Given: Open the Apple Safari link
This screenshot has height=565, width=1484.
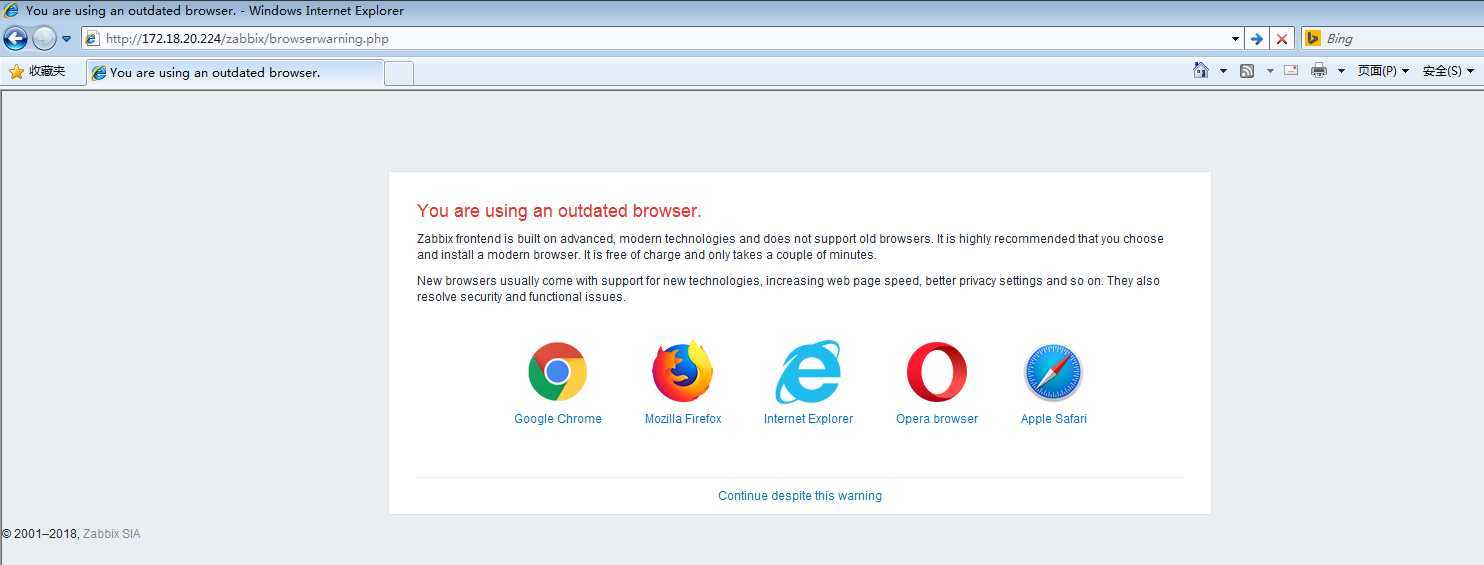Looking at the screenshot, I should coord(1053,419).
